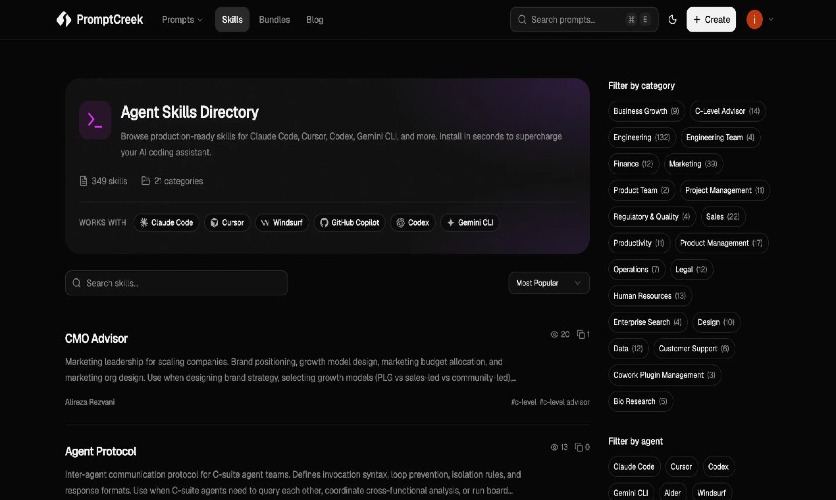Click the Gemini CLI sparkle badge
Viewport: 836px width, 500px height.
(x=450, y=223)
